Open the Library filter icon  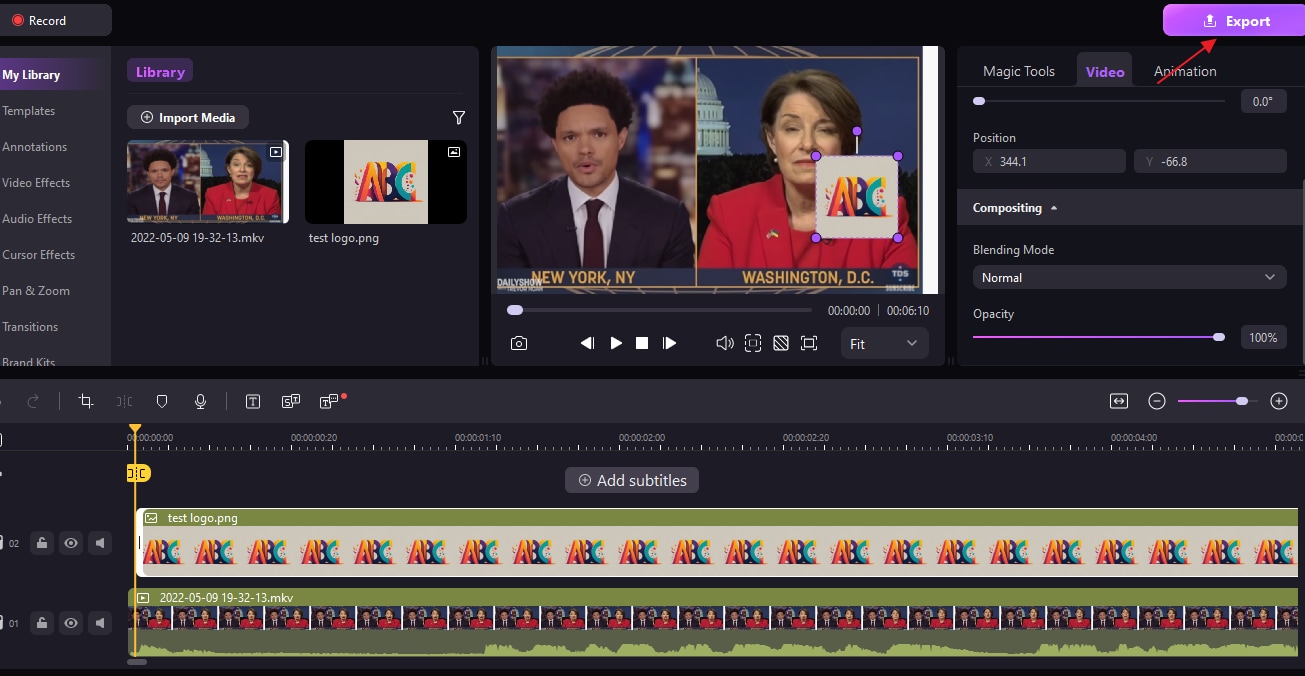tap(459, 118)
